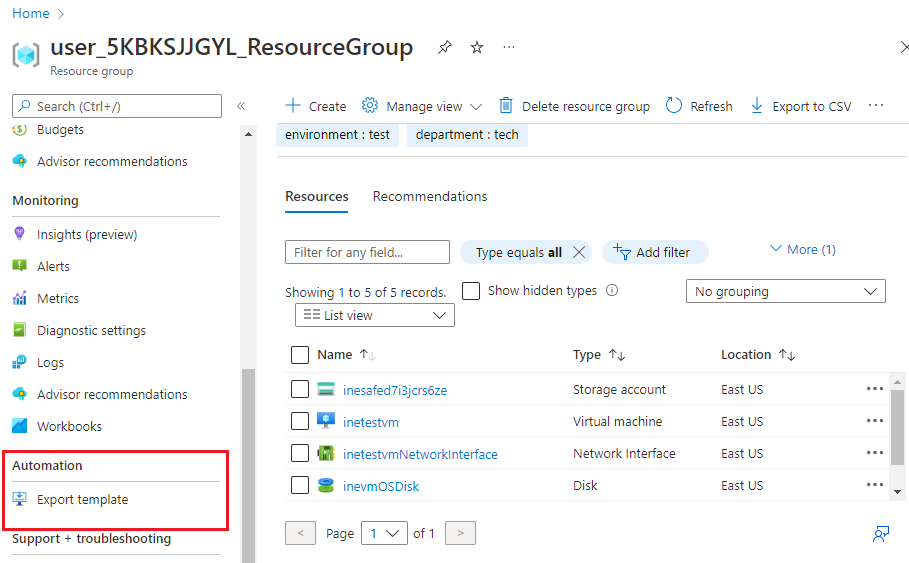The image size is (909, 563).
Task: Favorite the resource group with star icon
Action: pyautogui.click(x=477, y=48)
